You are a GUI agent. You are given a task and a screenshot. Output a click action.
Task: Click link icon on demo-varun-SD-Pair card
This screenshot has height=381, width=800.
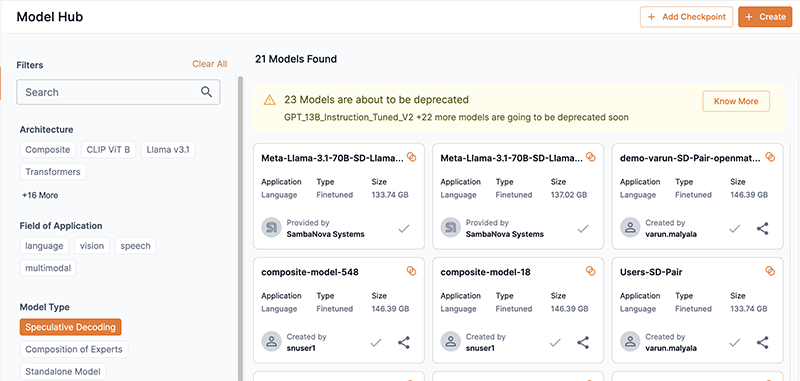(770, 157)
